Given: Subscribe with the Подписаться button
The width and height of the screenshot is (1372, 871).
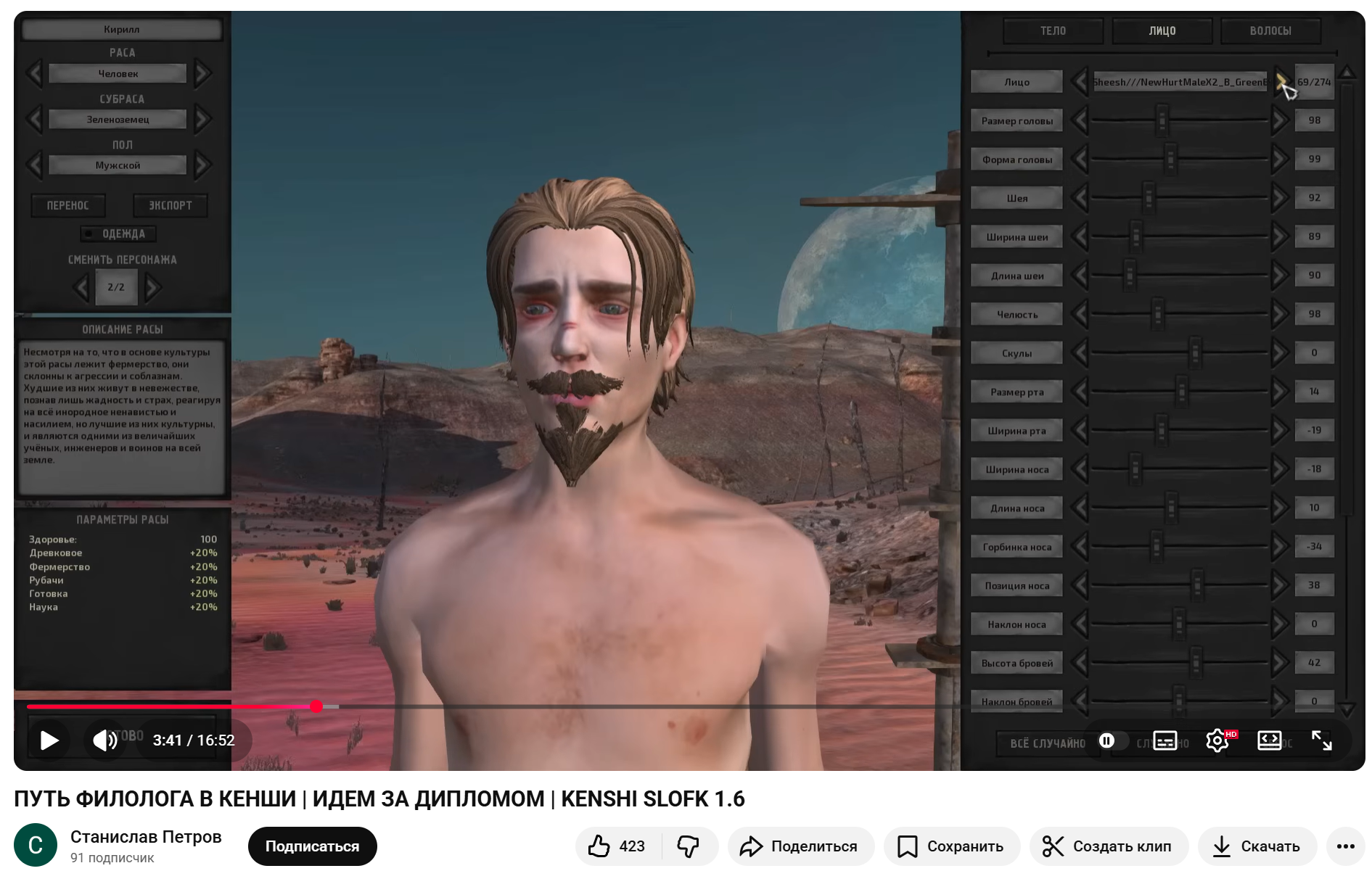Looking at the screenshot, I should tap(312, 846).
